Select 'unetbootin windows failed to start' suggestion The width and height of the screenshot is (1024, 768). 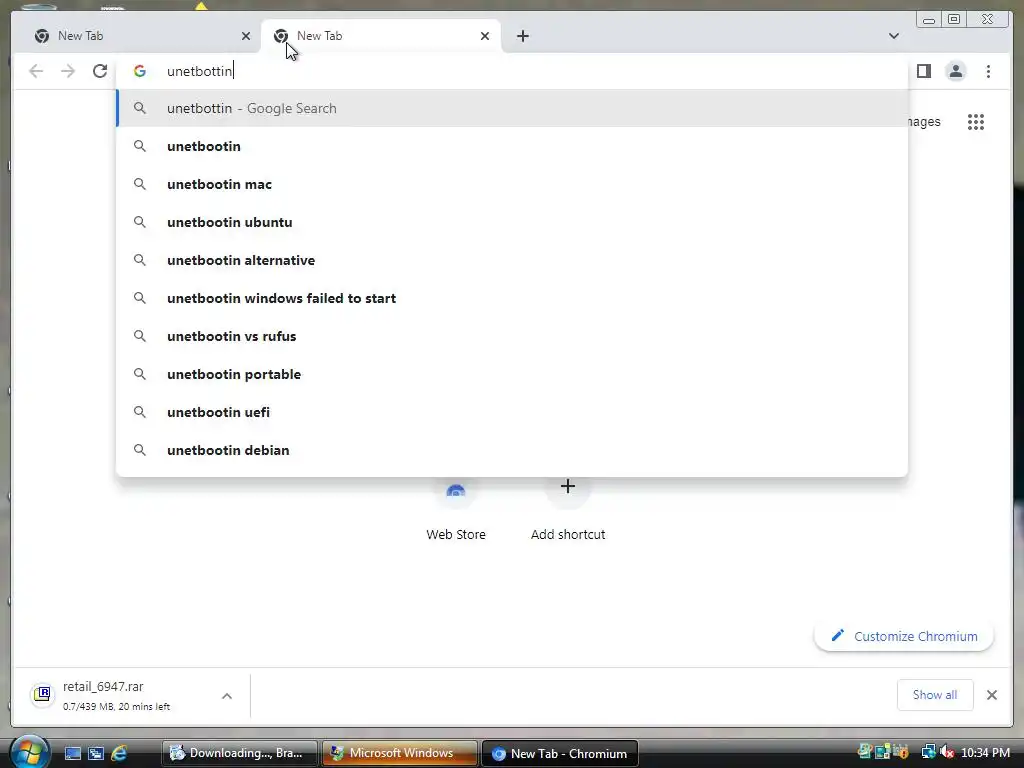click(512, 298)
